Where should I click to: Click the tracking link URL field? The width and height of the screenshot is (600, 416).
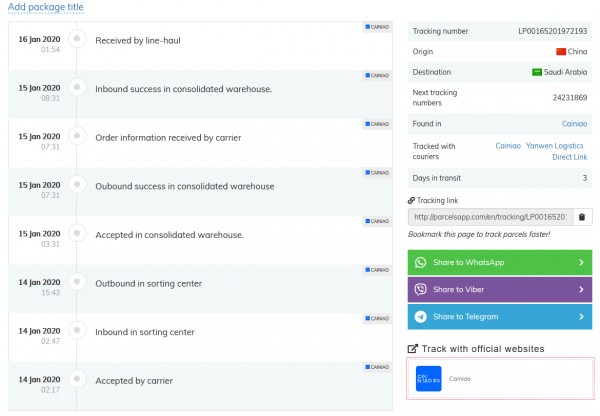click(x=490, y=216)
